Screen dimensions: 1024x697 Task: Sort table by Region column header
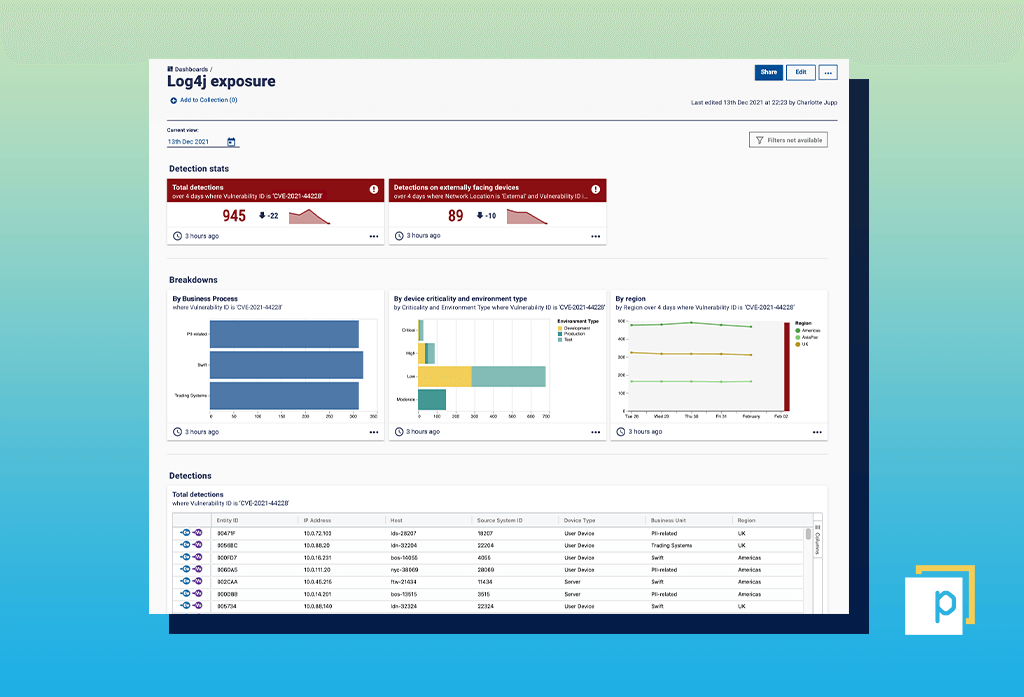(x=746, y=521)
